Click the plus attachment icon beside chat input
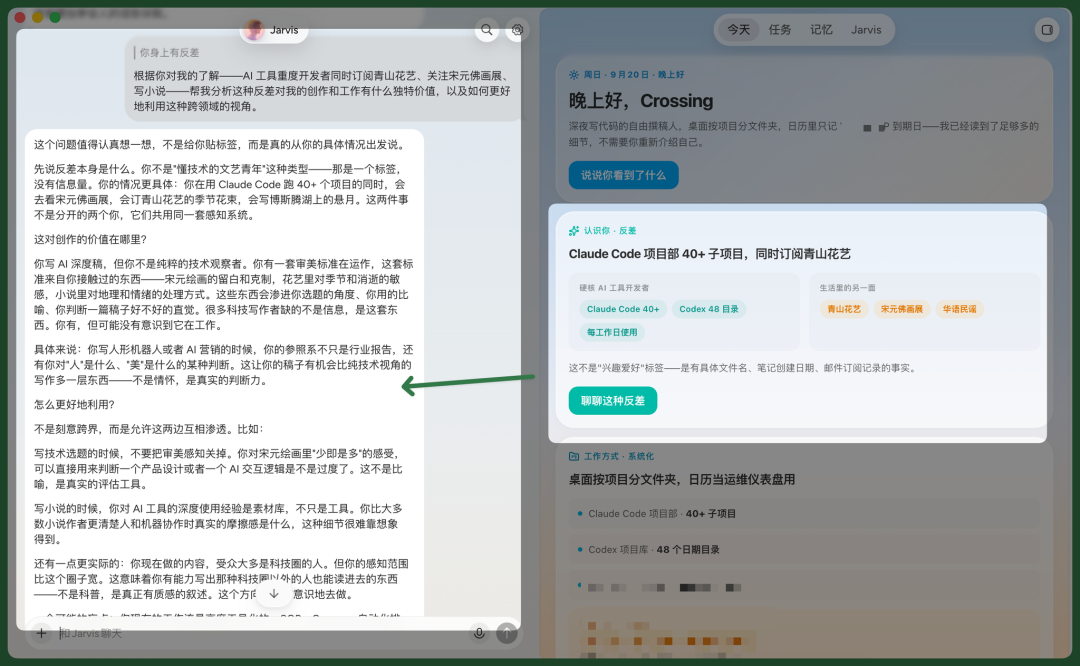 pyautogui.click(x=41, y=633)
